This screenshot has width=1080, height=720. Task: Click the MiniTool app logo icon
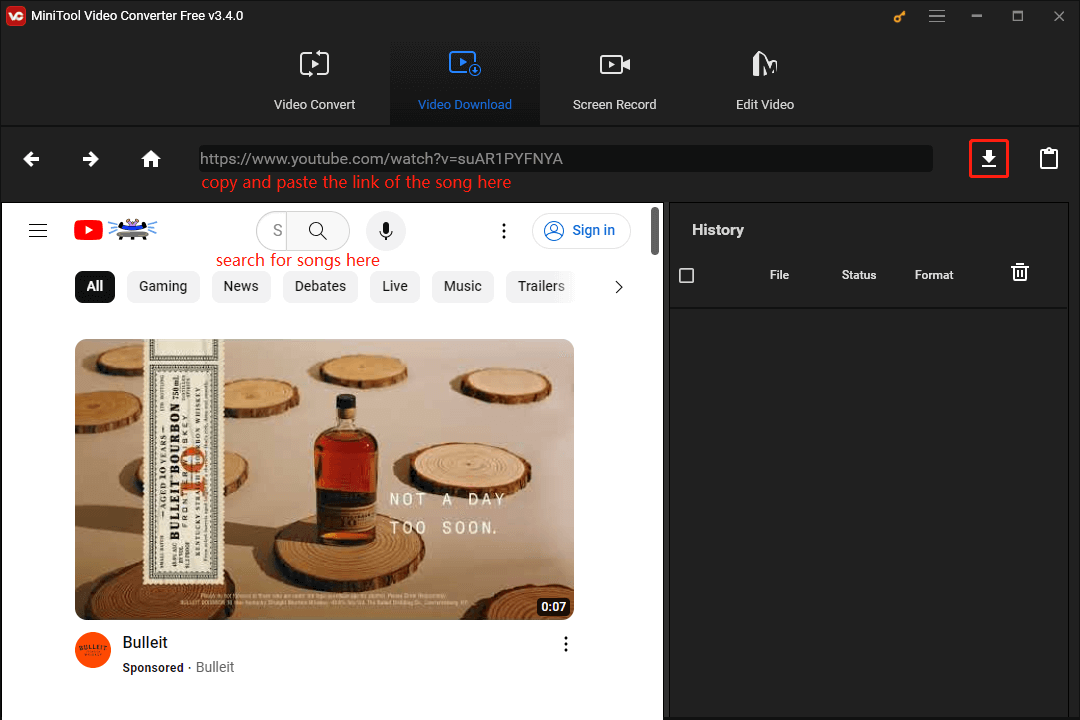15,16
